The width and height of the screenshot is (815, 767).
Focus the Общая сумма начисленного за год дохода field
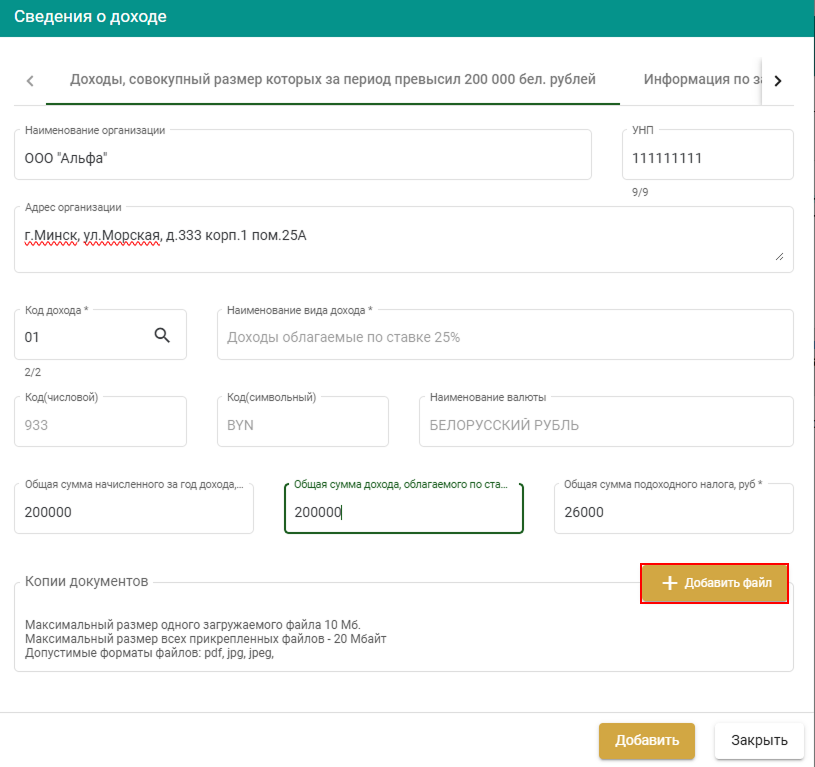pos(133,512)
